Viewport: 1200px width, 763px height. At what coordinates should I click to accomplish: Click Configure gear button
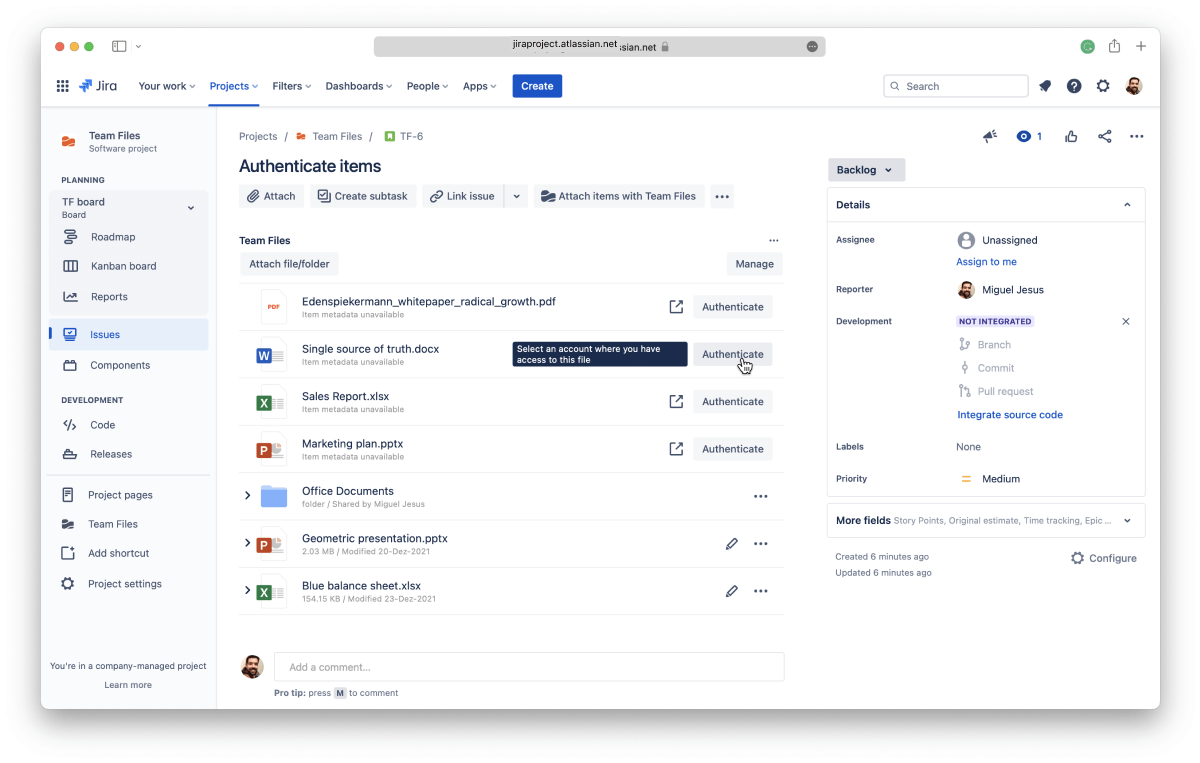pos(1103,558)
